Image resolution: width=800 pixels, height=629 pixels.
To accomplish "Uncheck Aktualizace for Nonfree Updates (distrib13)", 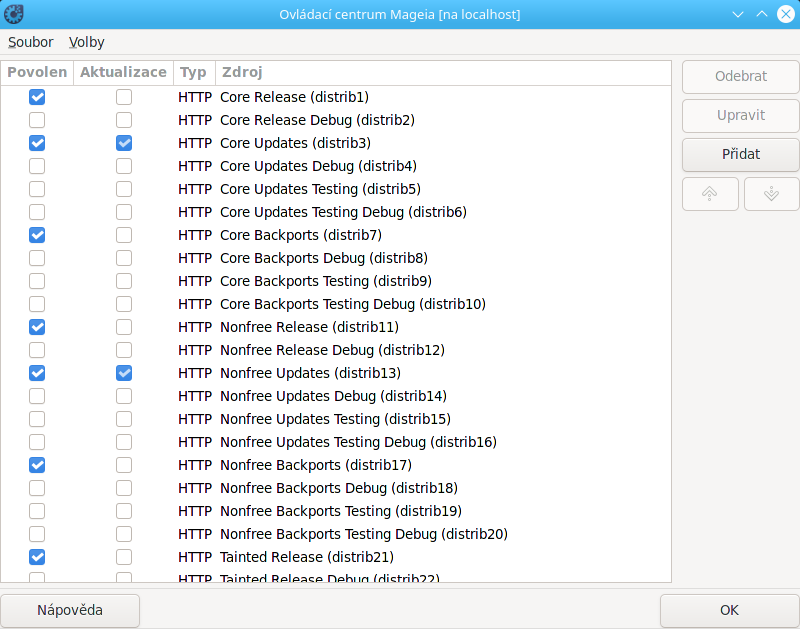I will pyautogui.click(x=124, y=373).
